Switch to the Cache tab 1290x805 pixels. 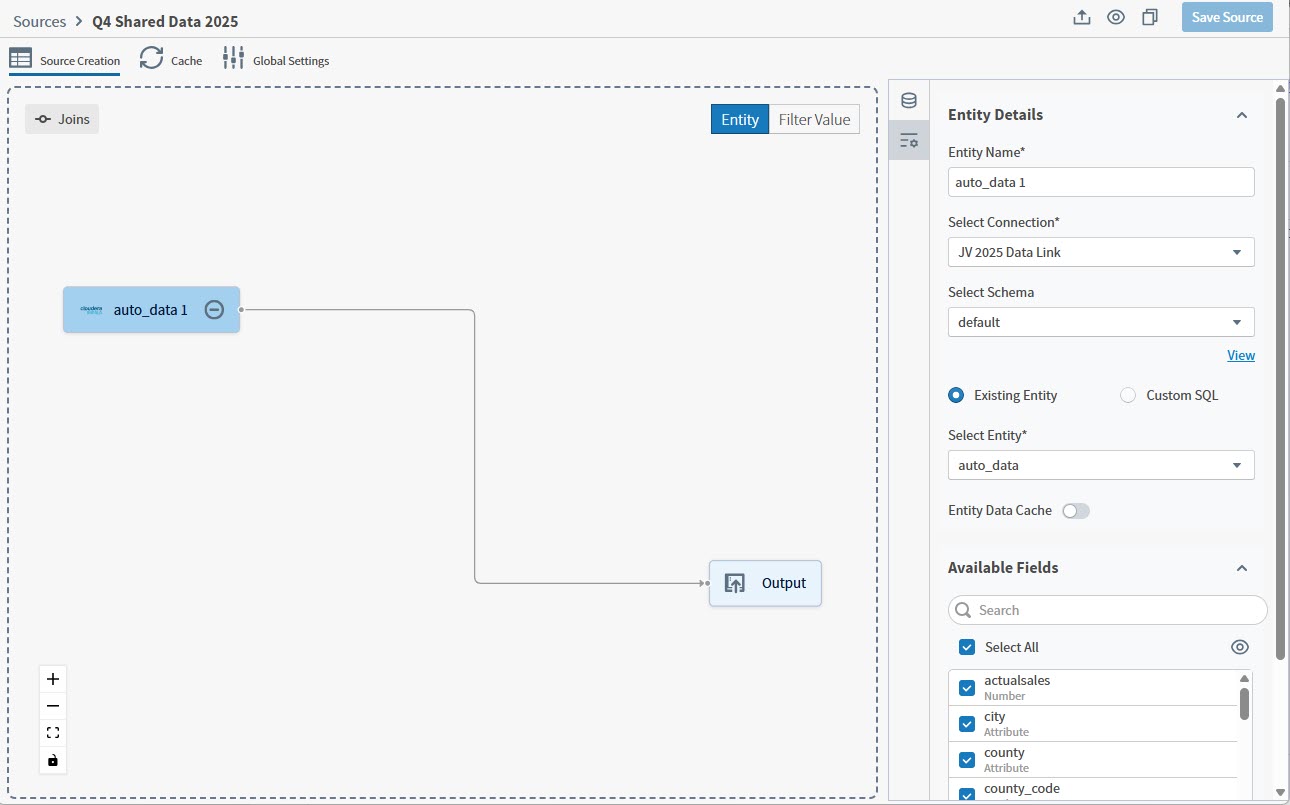coord(171,60)
